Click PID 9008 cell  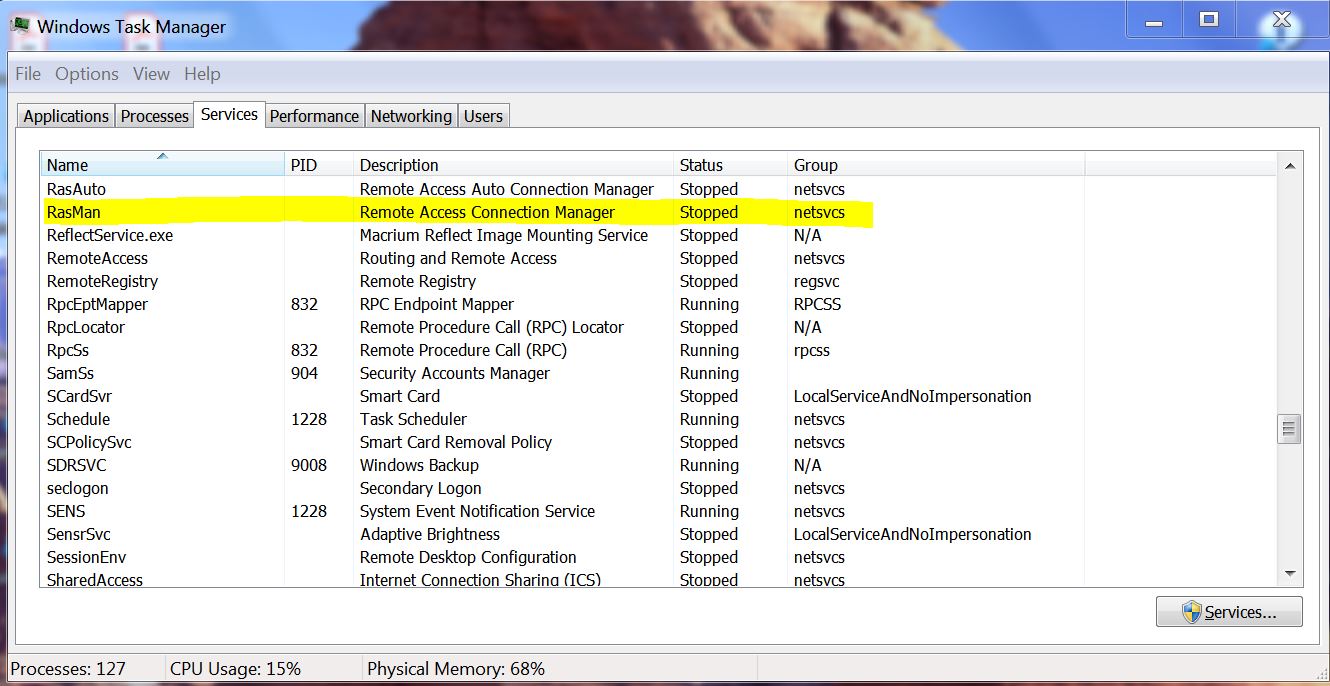pos(309,465)
